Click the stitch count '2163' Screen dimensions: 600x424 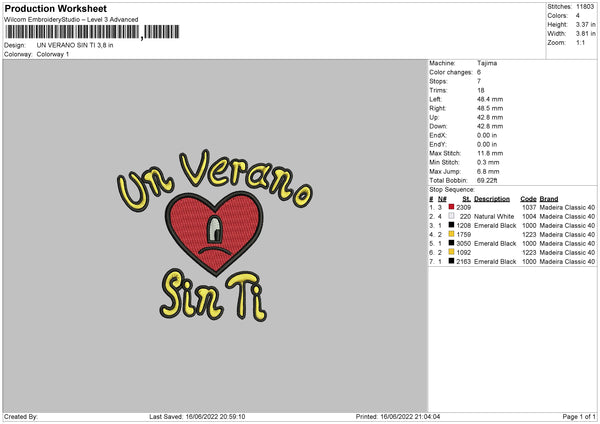[463, 261]
